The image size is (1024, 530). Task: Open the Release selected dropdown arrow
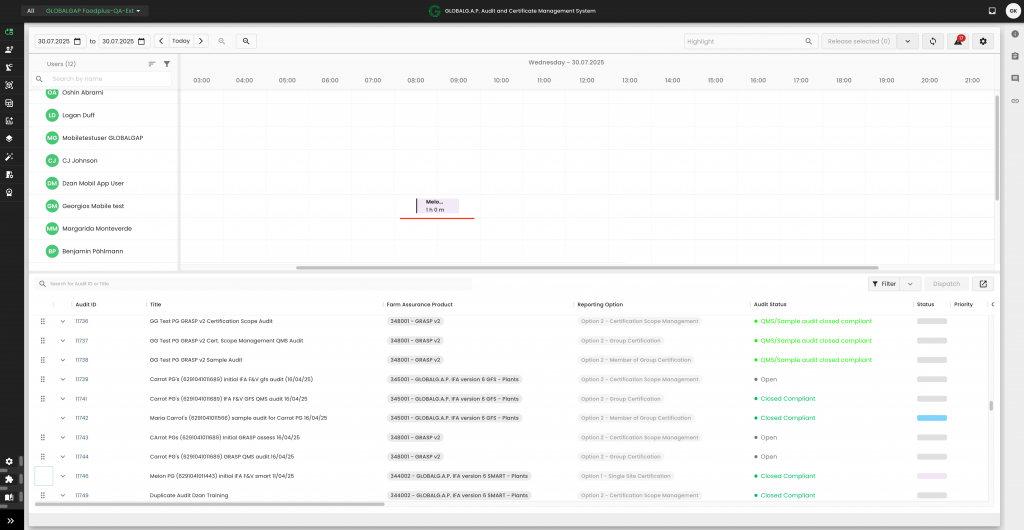point(908,41)
